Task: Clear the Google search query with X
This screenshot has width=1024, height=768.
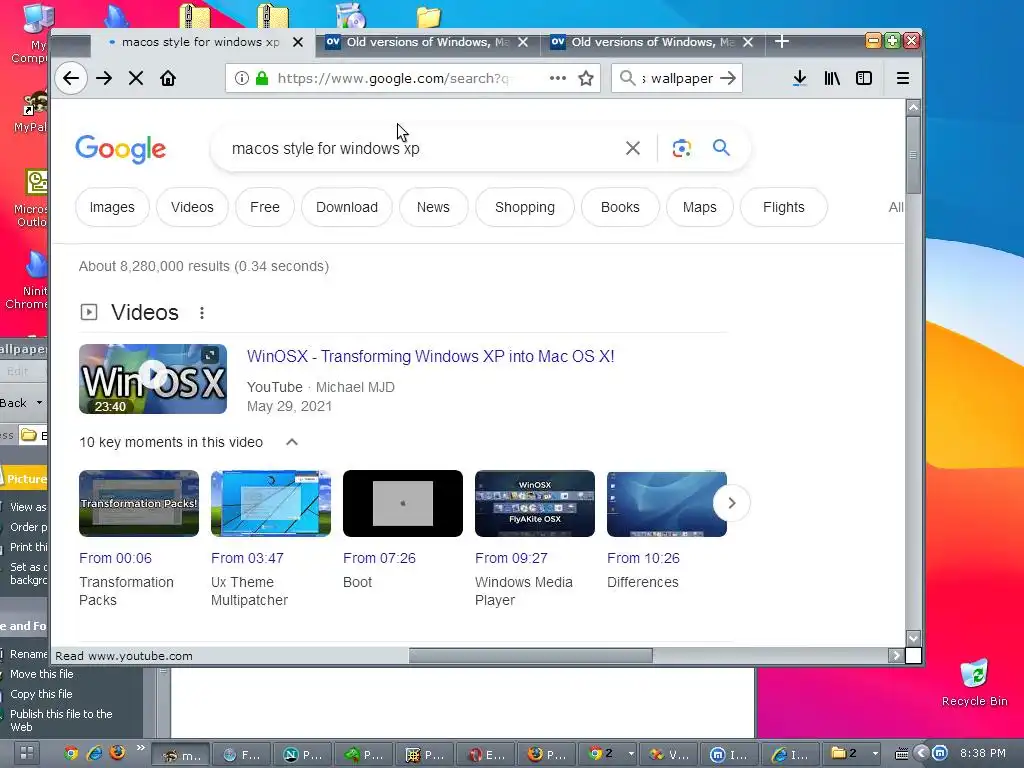Action: (x=633, y=148)
